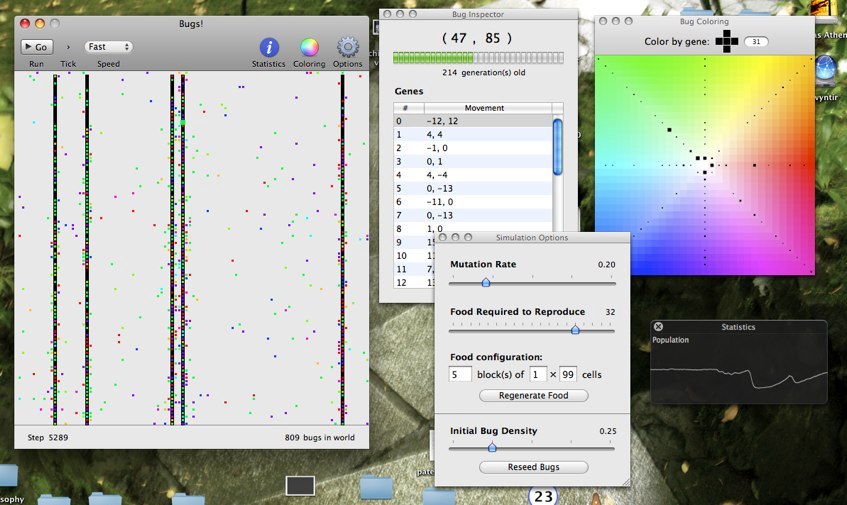Close the Statistics panel with X
Screen dimensions: 847x505
click(658, 327)
